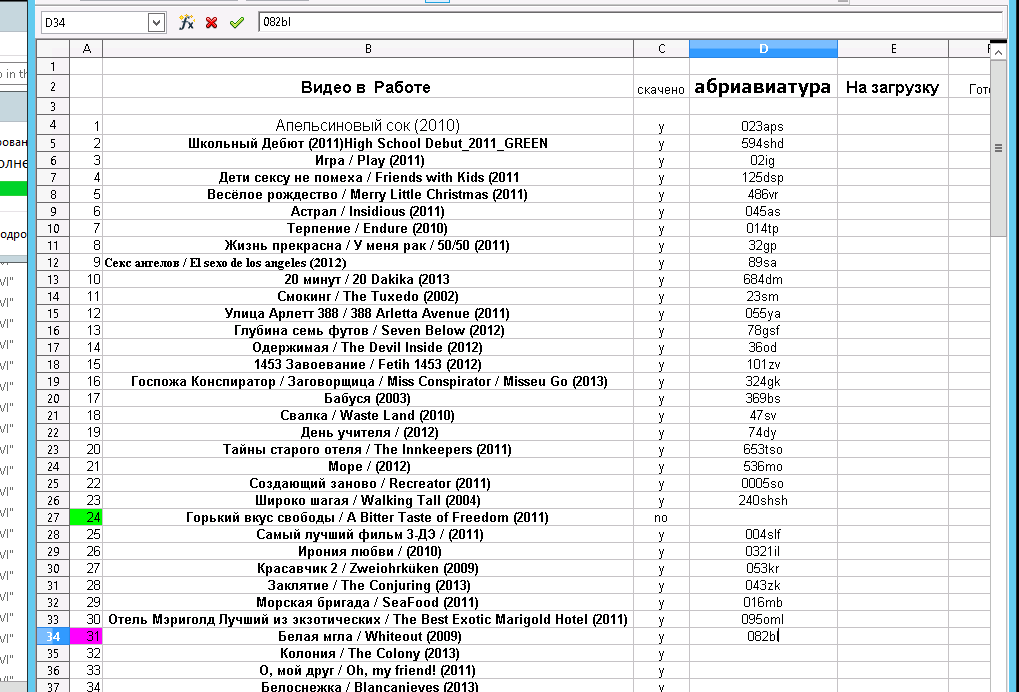This screenshot has height=692, width=1019.
Task: Select the 'Friends with Kids' title cell
Action: (368, 177)
